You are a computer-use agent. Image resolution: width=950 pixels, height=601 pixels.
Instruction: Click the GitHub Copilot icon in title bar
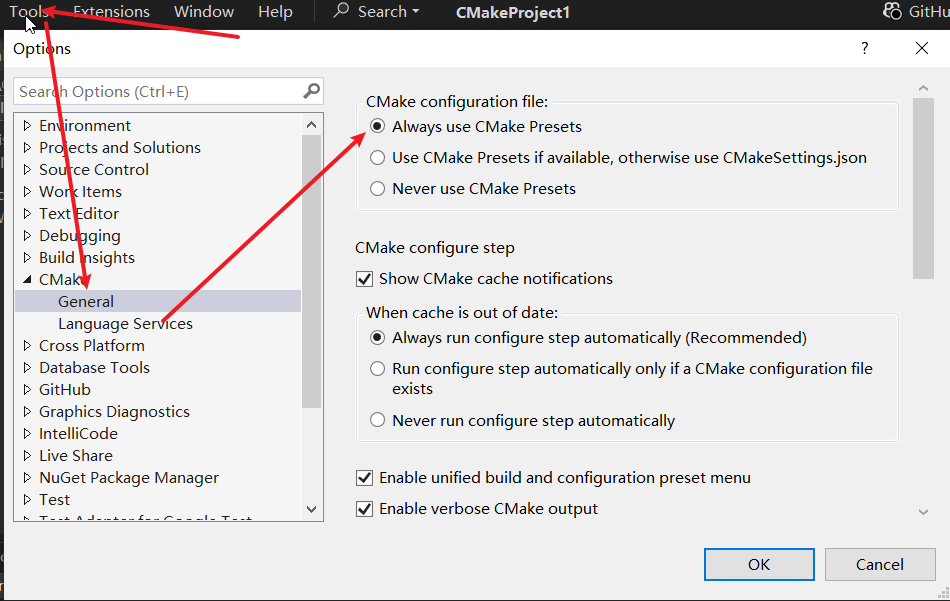pyautogui.click(x=892, y=12)
